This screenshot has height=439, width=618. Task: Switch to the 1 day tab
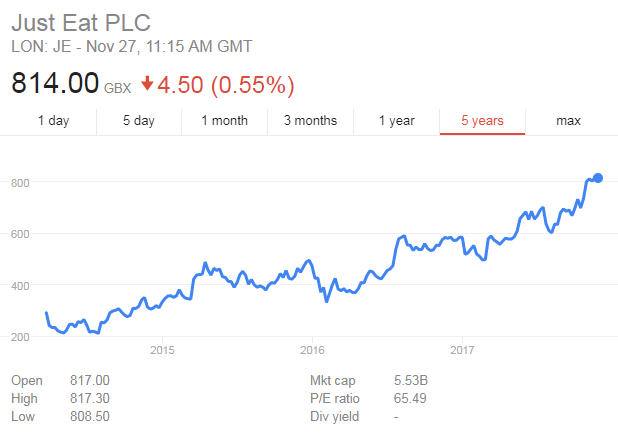point(54,121)
